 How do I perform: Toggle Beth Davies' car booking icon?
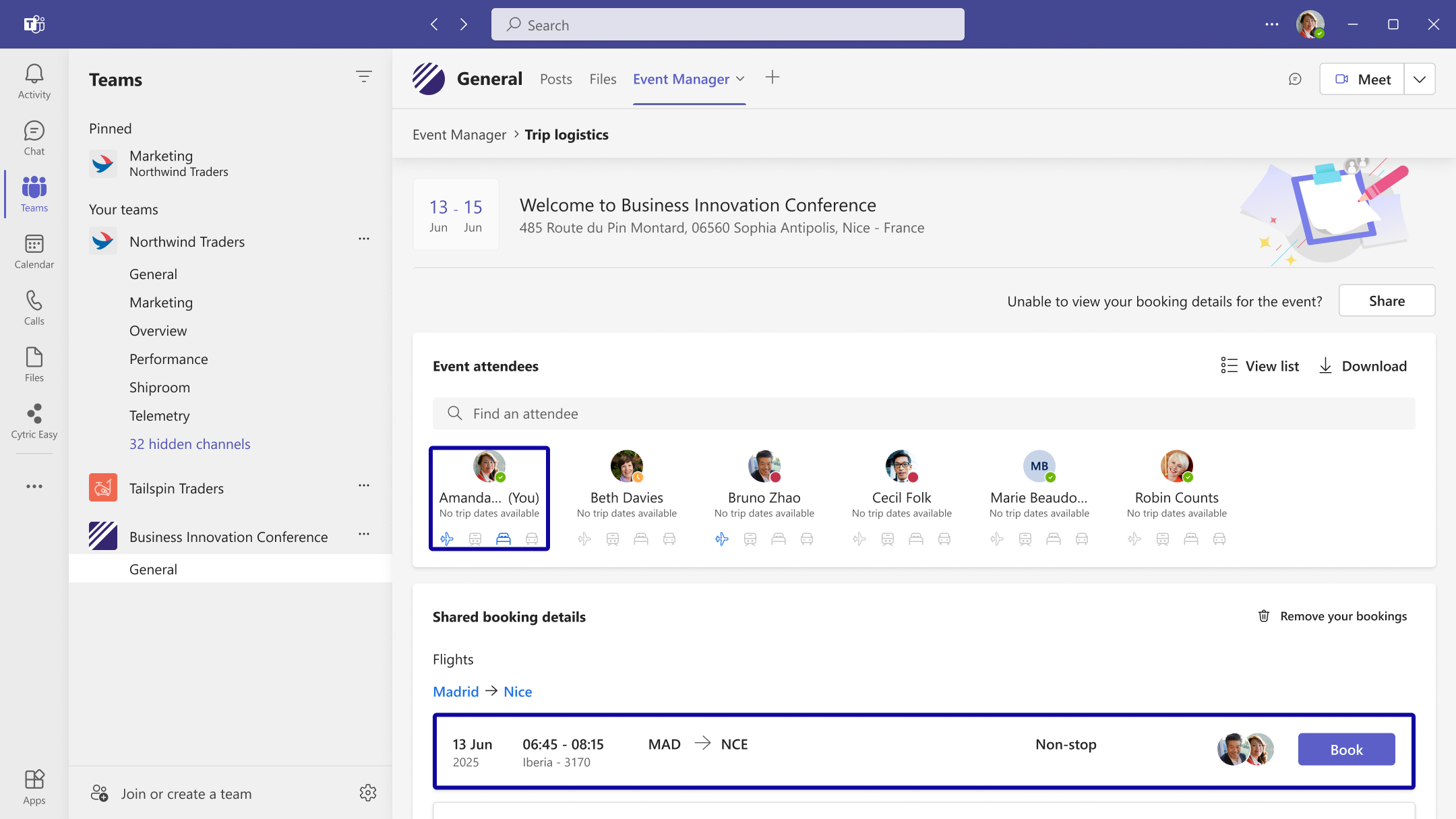coord(669,539)
